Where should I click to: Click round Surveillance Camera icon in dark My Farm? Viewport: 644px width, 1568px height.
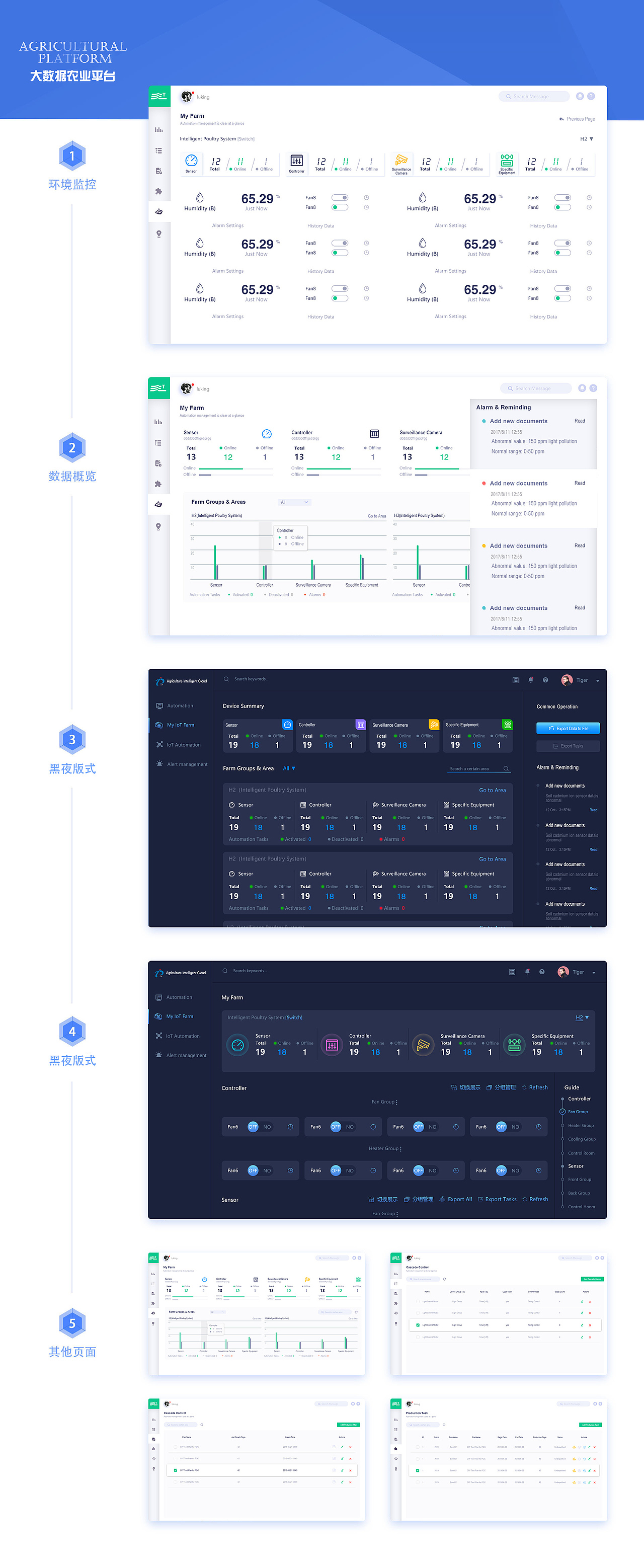point(423,1045)
